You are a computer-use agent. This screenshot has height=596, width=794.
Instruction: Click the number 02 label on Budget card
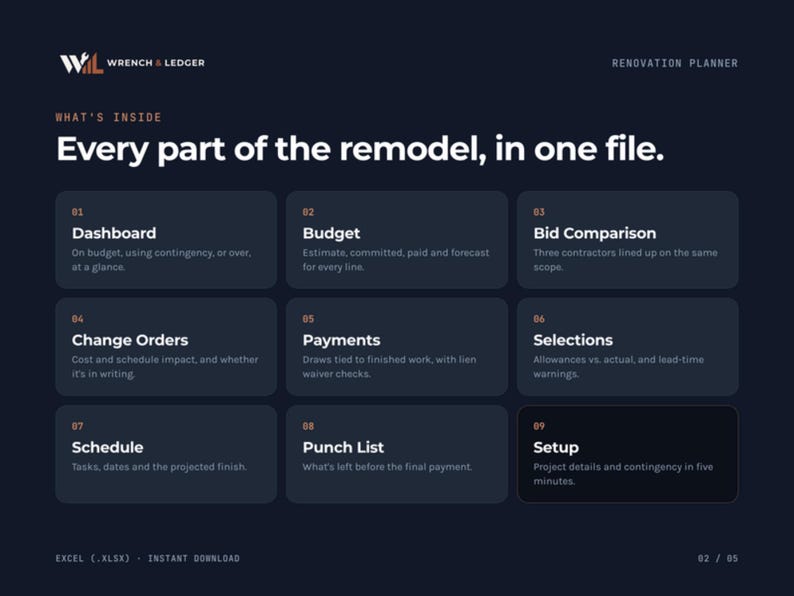tap(308, 212)
